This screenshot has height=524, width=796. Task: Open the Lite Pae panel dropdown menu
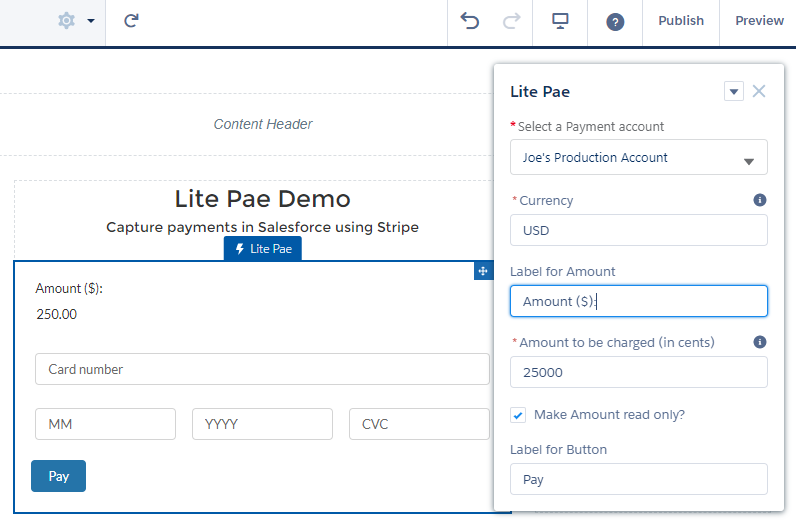[x=734, y=91]
